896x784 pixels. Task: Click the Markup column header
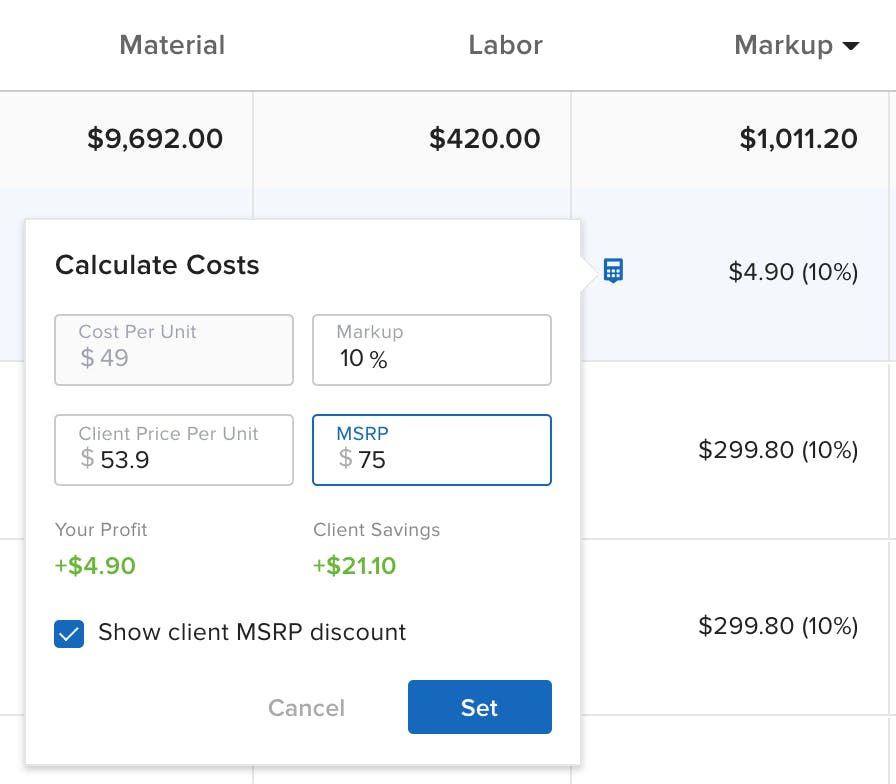pos(785,44)
